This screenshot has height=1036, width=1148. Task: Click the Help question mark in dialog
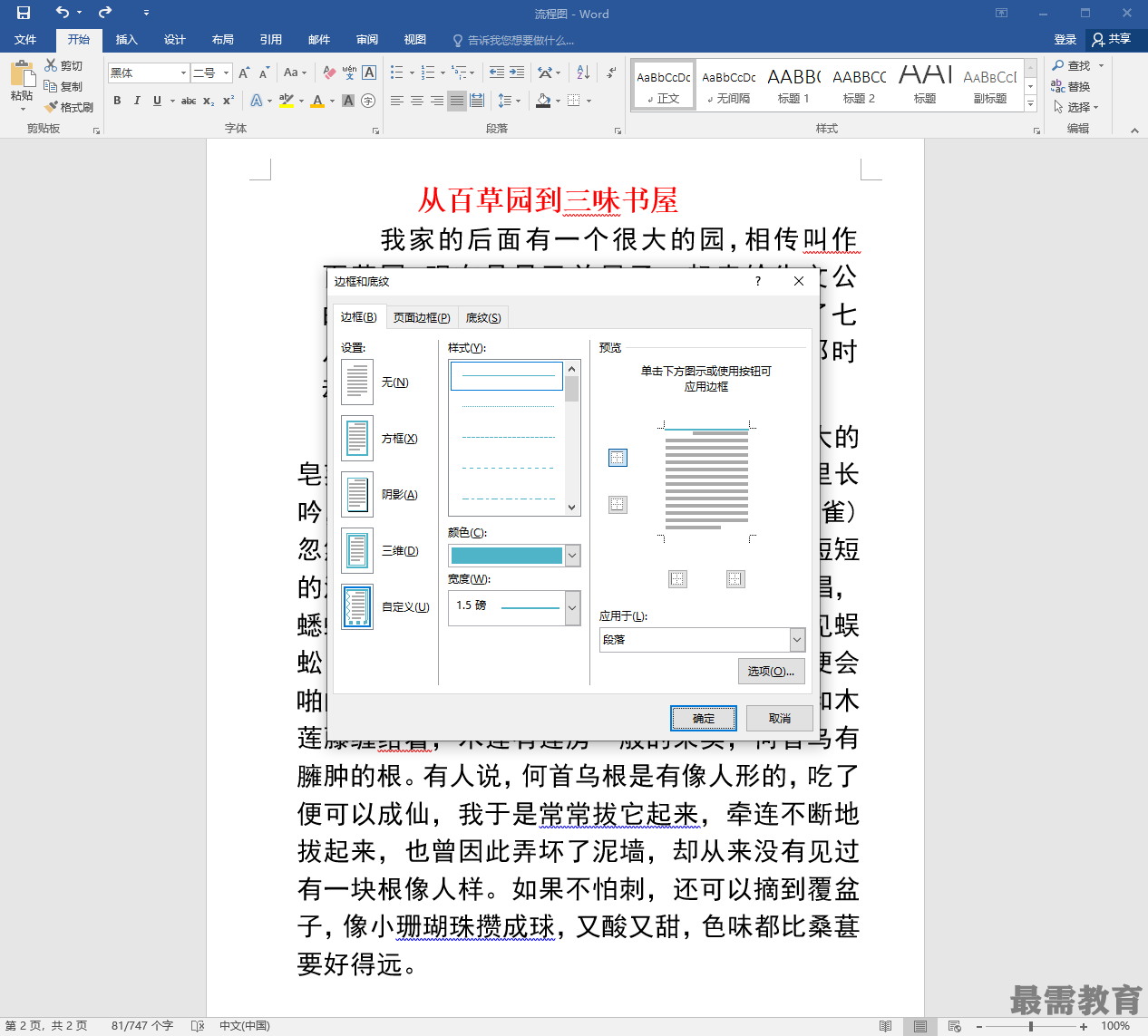[x=758, y=281]
